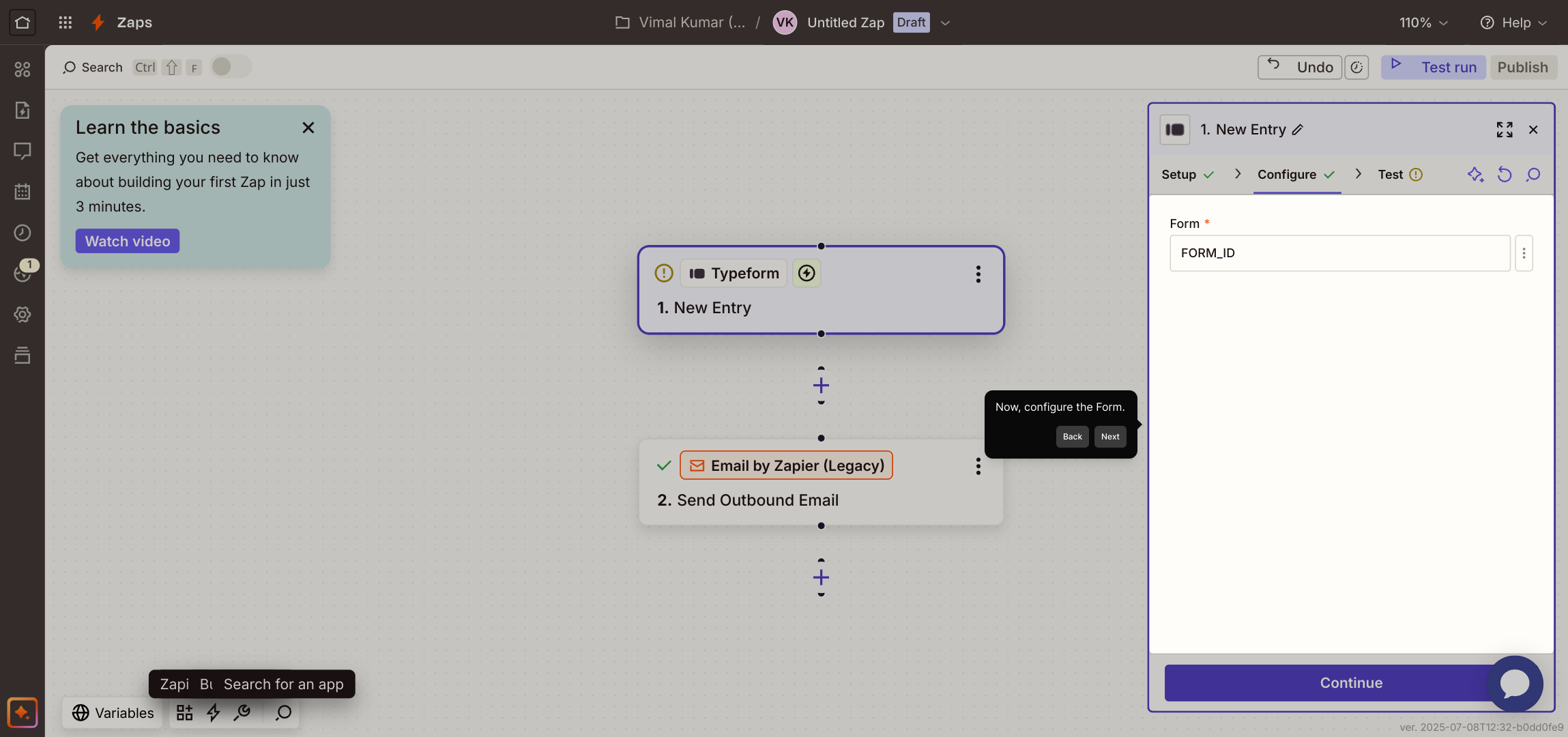Click Back in the tooltip

pos(1072,437)
